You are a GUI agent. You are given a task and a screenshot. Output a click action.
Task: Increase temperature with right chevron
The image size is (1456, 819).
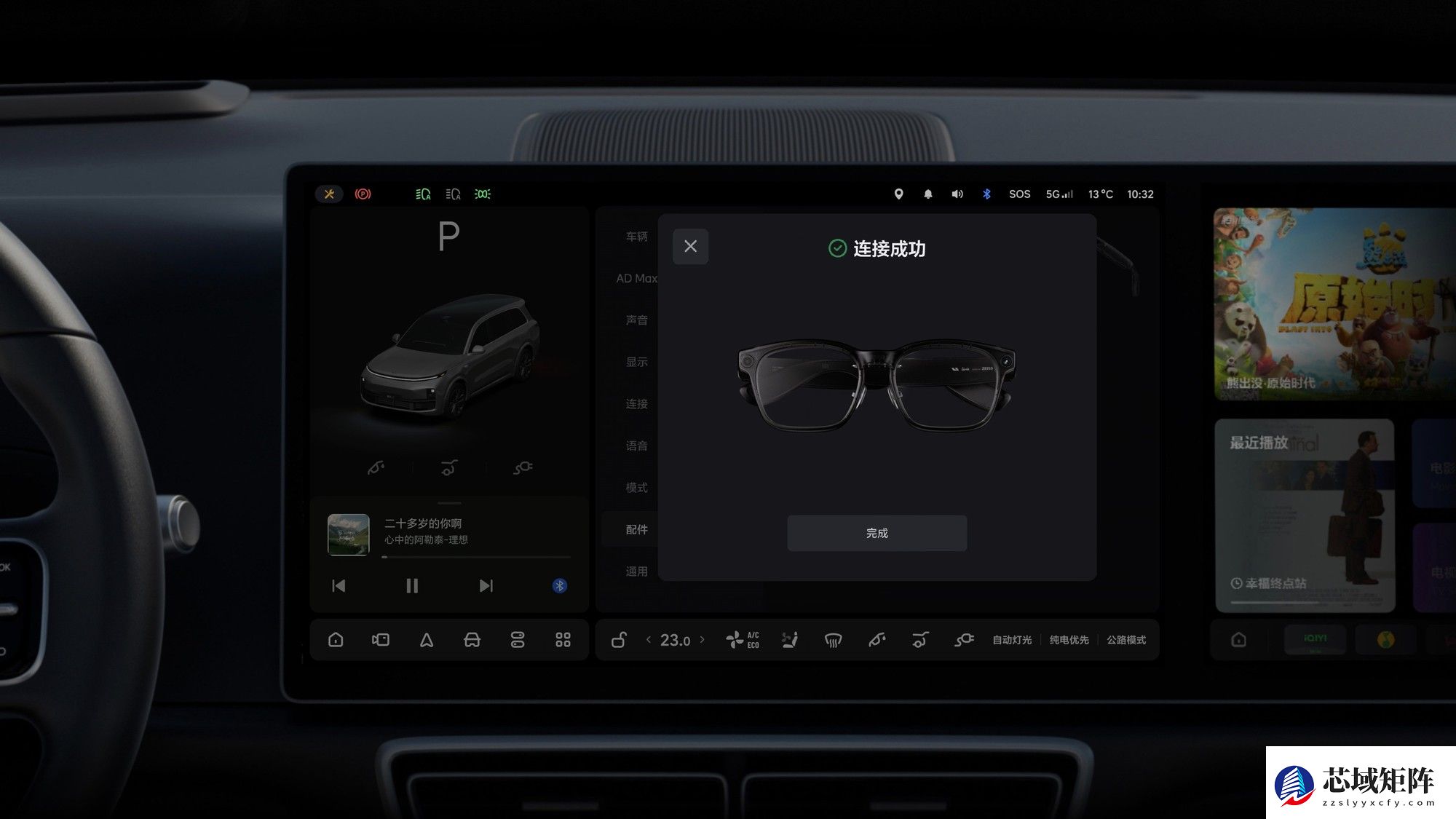pyautogui.click(x=703, y=640)
